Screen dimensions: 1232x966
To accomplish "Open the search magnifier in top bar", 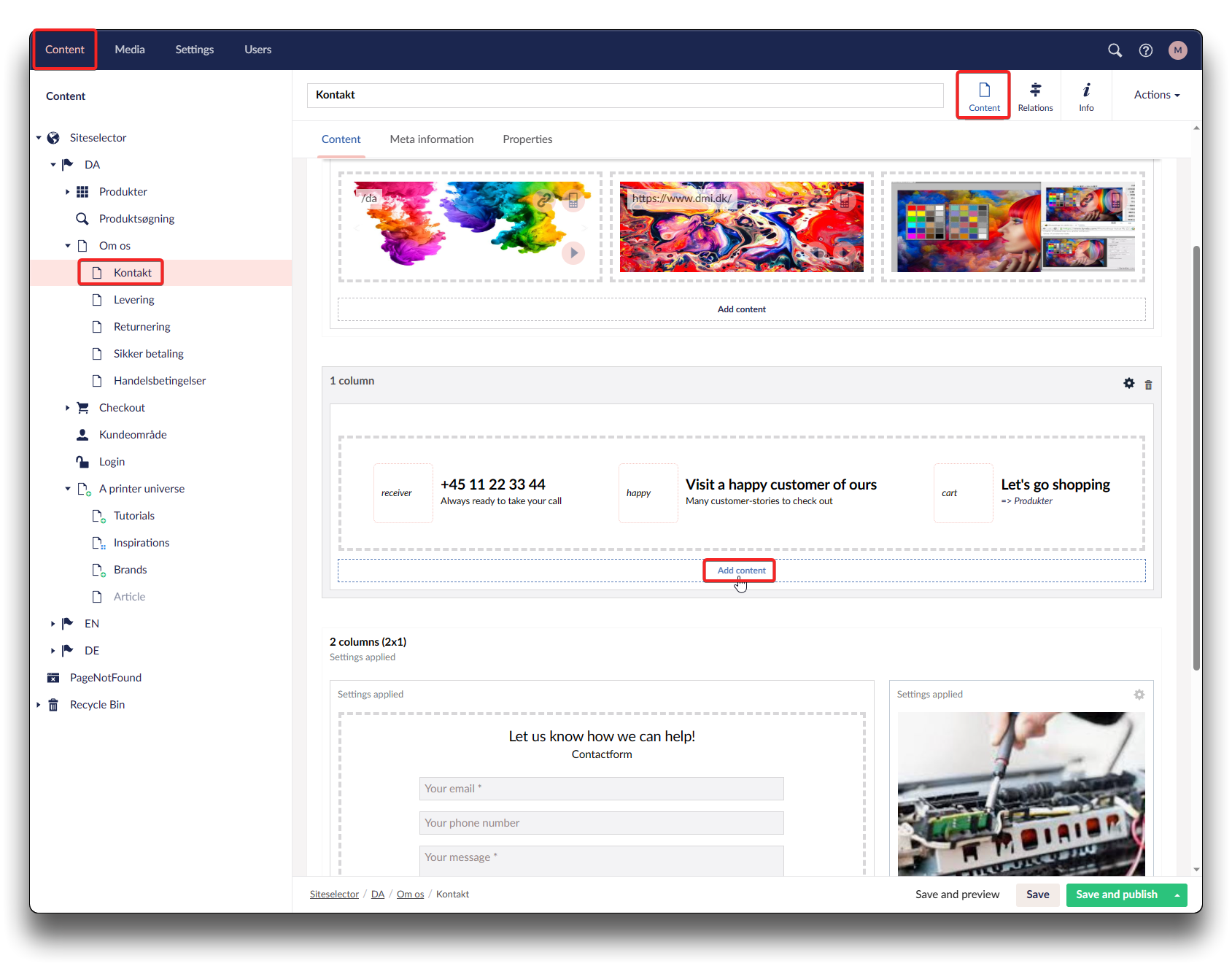I will point(1115,50).
